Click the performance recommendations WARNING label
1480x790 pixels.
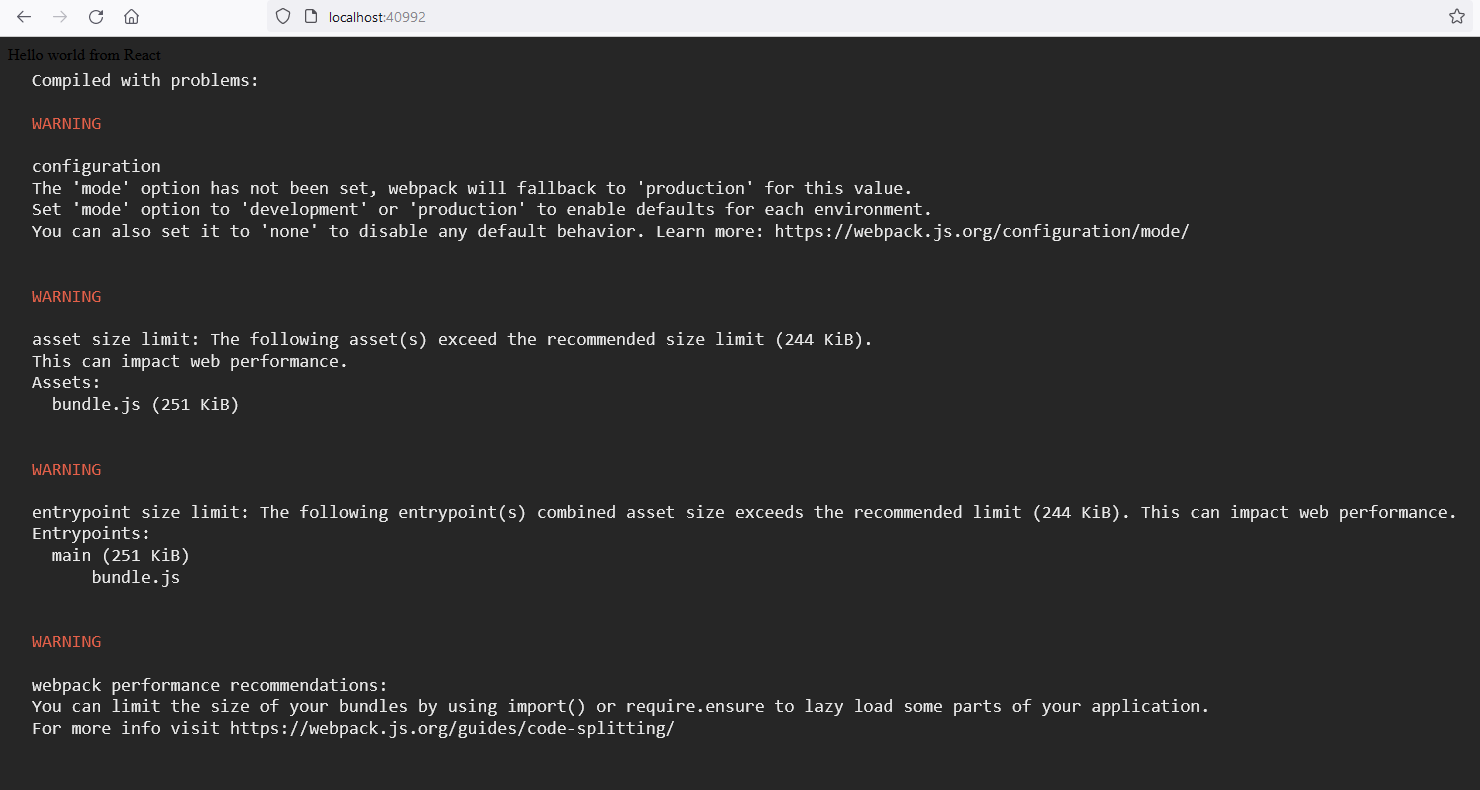tap(66, 641)
